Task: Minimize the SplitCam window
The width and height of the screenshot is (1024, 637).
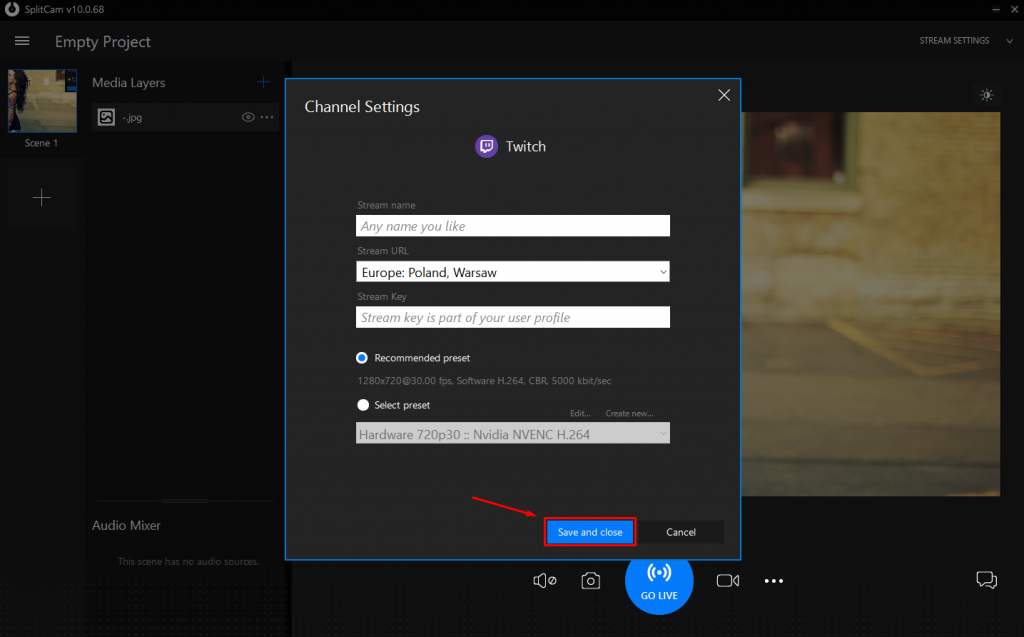Action: pyautogui.click(x=995, y=9)
